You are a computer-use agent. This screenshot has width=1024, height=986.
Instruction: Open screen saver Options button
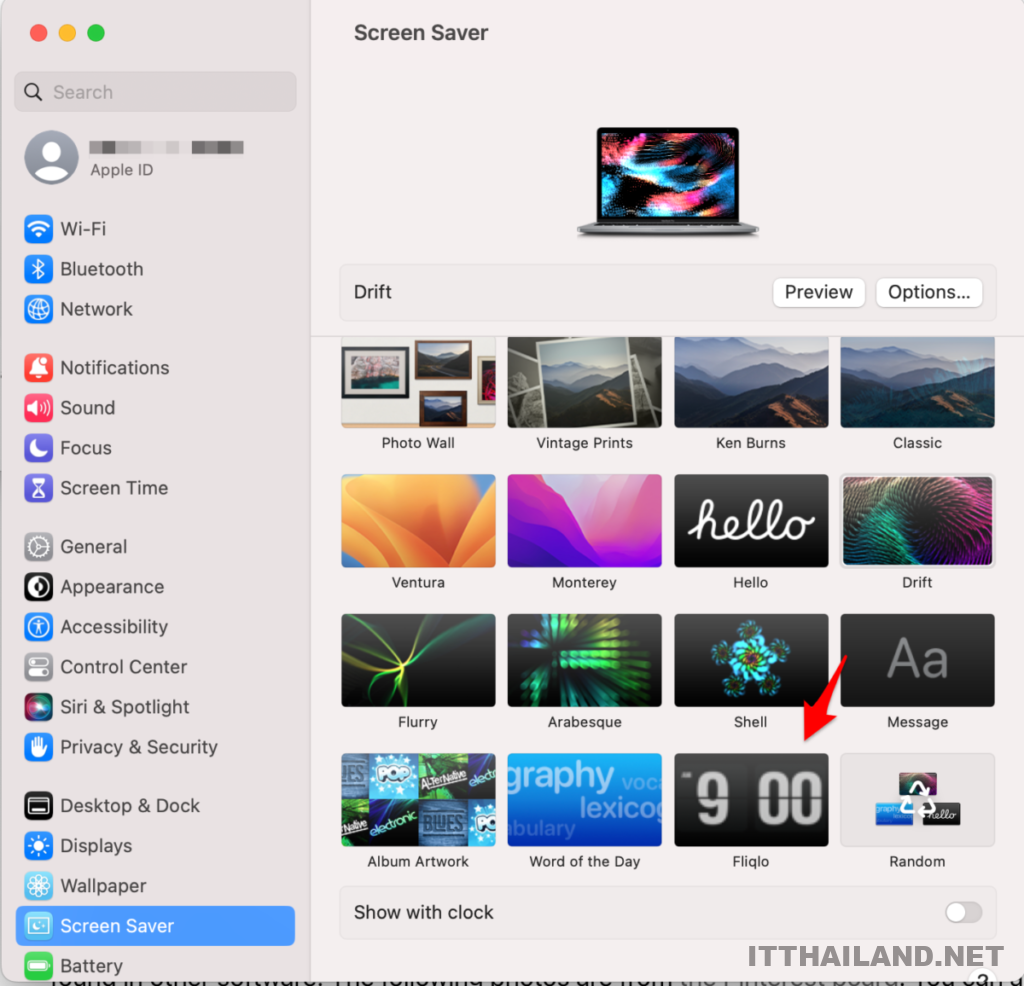[x=929, y=292]
